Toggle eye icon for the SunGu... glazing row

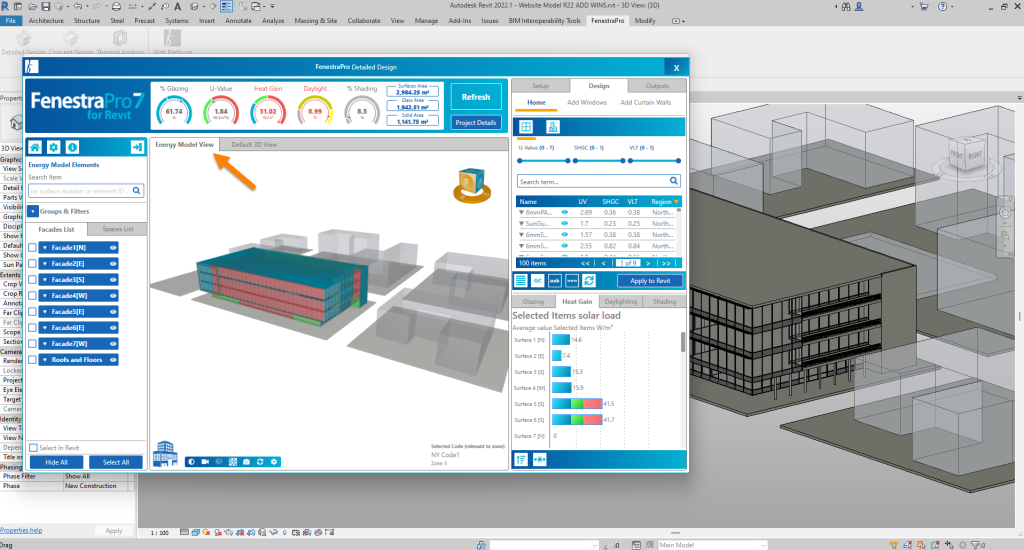(x=565, y=223)
